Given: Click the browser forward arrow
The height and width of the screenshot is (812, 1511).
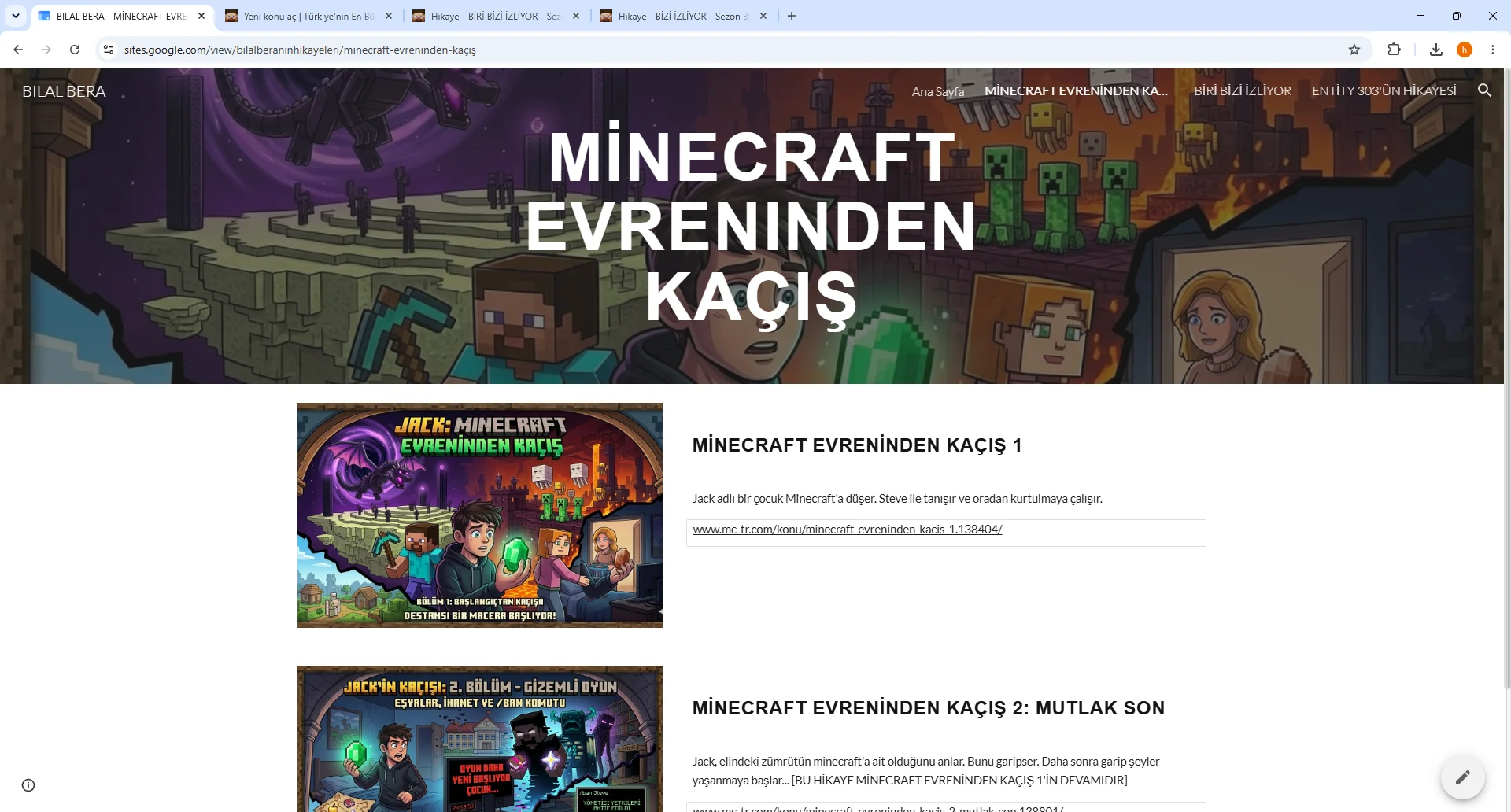Looking at the screenshot, I should (46, 50).
